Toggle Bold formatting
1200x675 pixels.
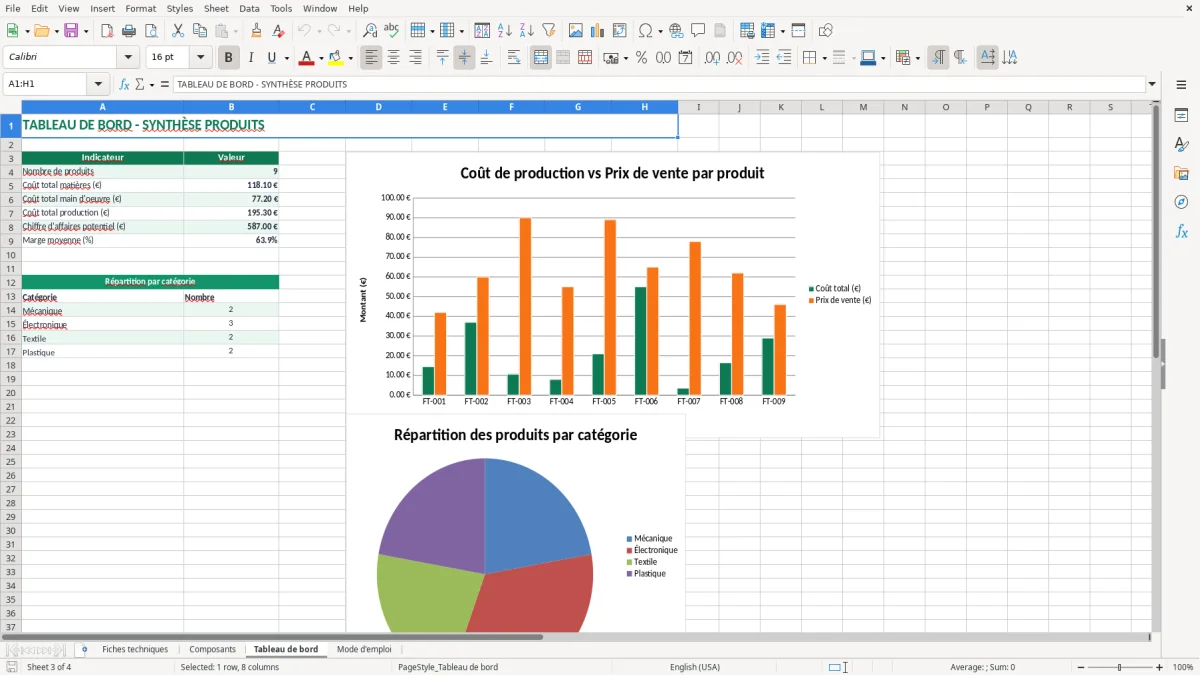coord(228,58)
